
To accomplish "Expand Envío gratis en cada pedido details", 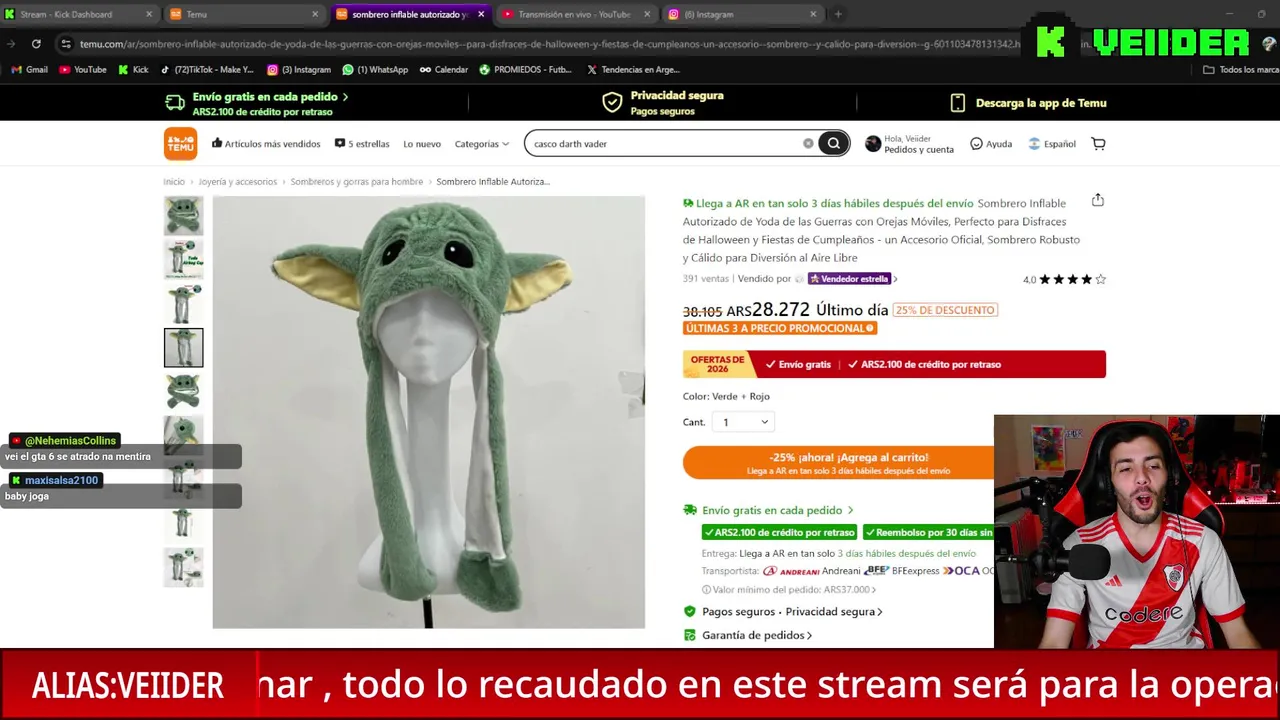I will pyautogui.click(x=769, y=510).
